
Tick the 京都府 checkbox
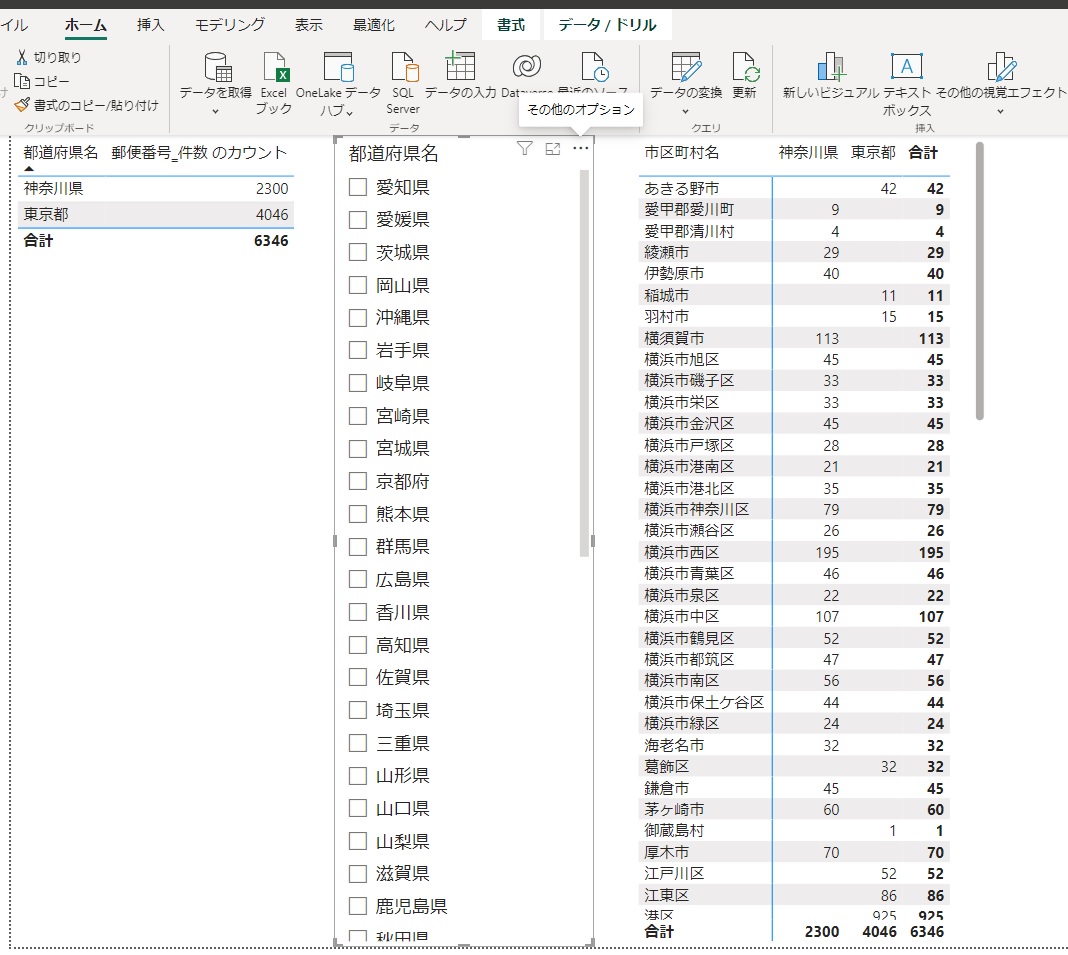click(358, 481)
